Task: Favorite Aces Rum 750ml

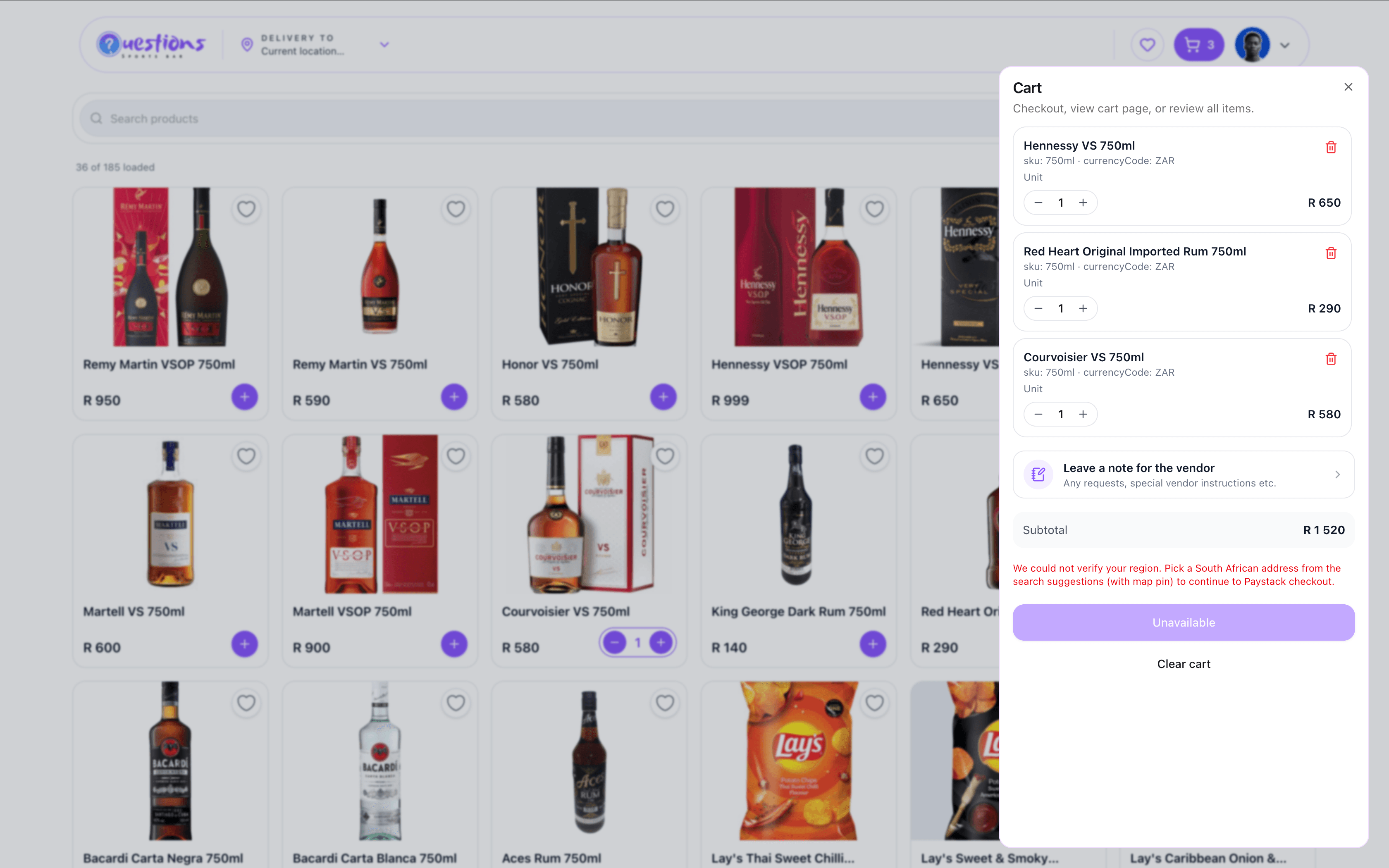Action: pyautogui.click(x=665, y=703)
